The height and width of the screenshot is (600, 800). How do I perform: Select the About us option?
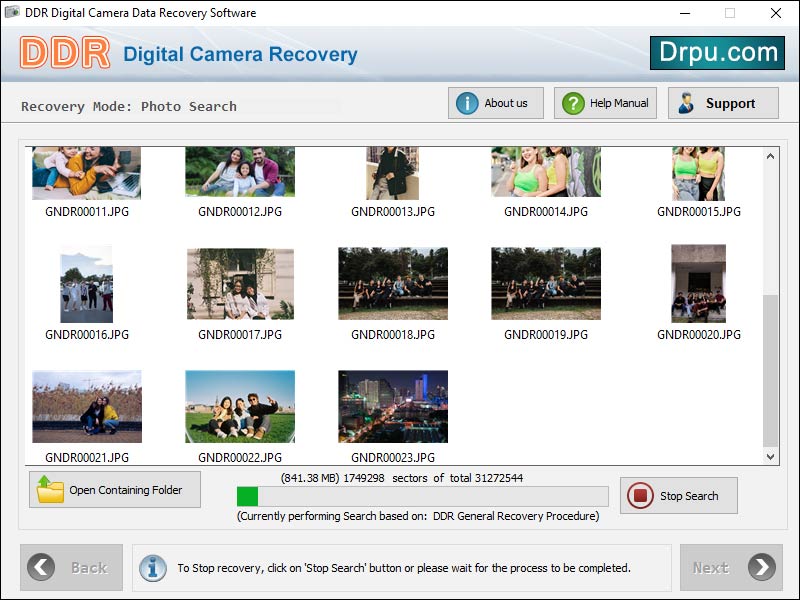click(495, 102)
